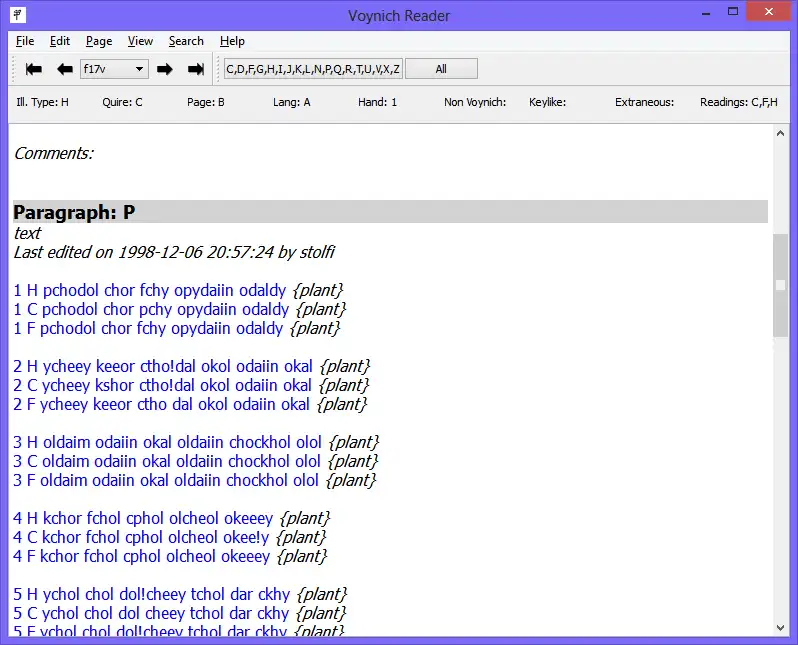Click the 'Quire: C' field
The image size is (798, 645).
(122, 102)
